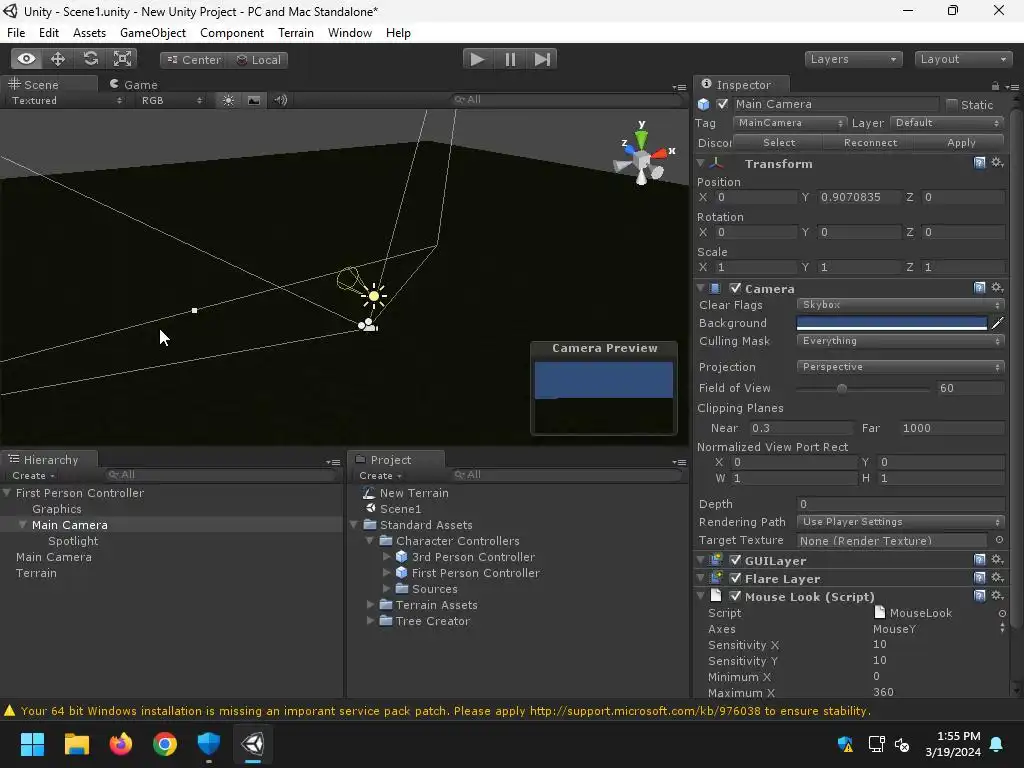1024x768 pixels.
Task: Select 3rd Person Controller prefab
Action: (473, 557)
